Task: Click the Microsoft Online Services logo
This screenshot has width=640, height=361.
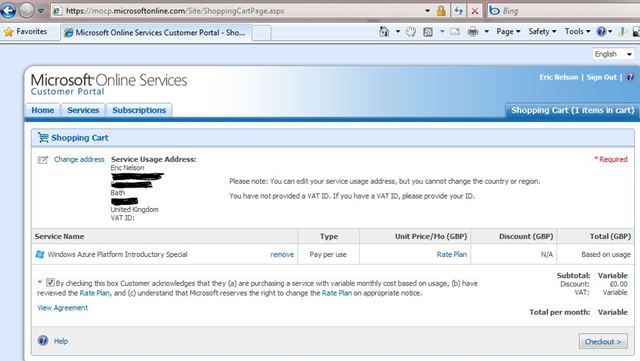Action: pos(109,84)
